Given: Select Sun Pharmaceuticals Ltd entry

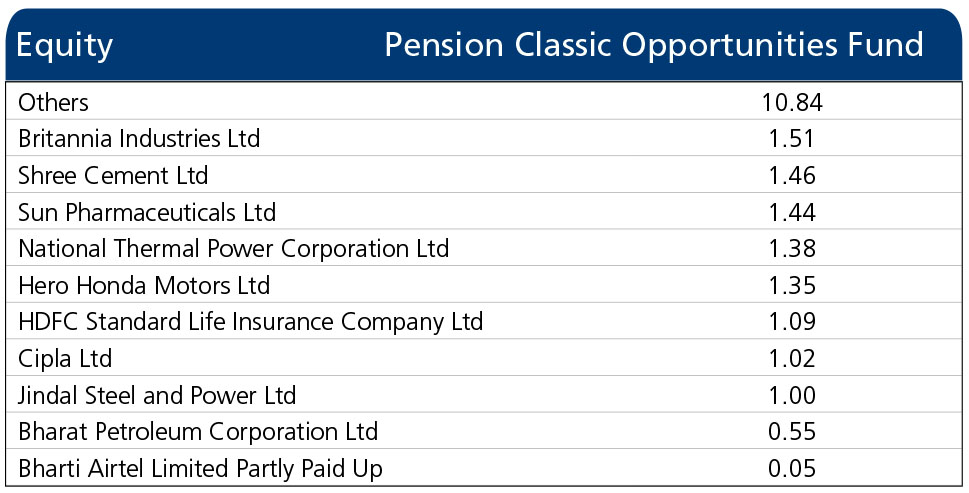Looking at the screenshot, I should (147, 212).
